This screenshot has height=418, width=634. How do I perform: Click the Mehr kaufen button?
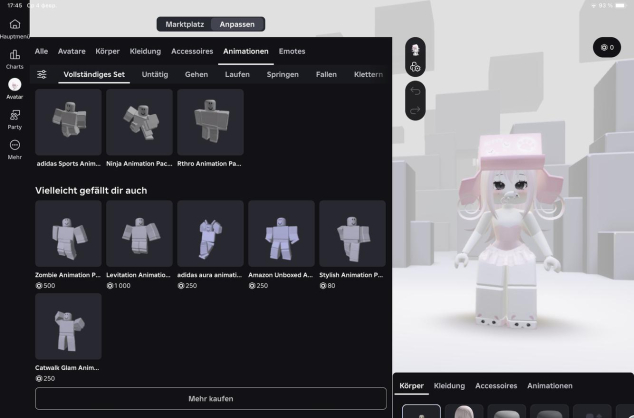211,398
